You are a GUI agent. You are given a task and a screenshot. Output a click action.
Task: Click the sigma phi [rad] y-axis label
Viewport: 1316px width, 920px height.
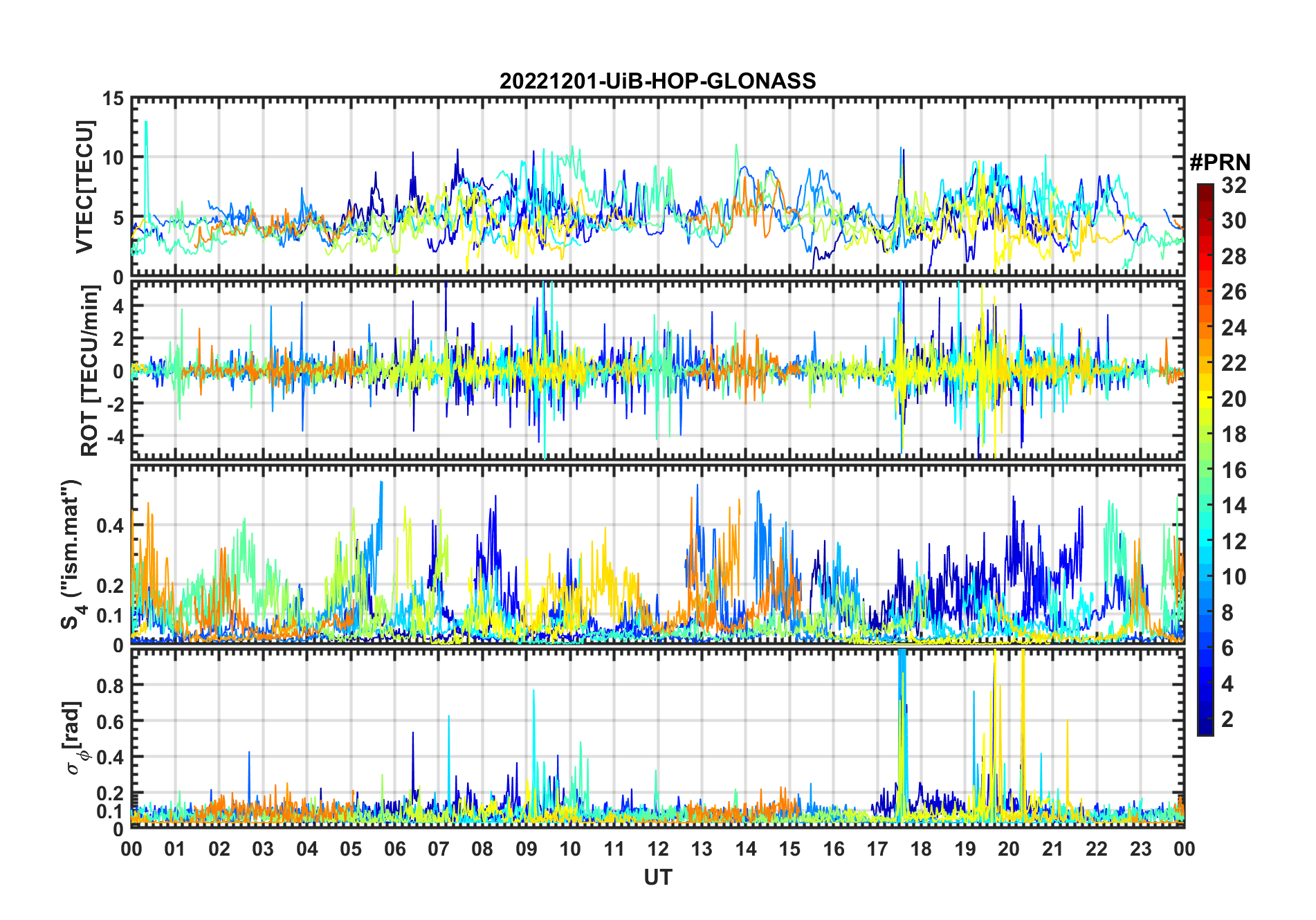coord(75,738)
